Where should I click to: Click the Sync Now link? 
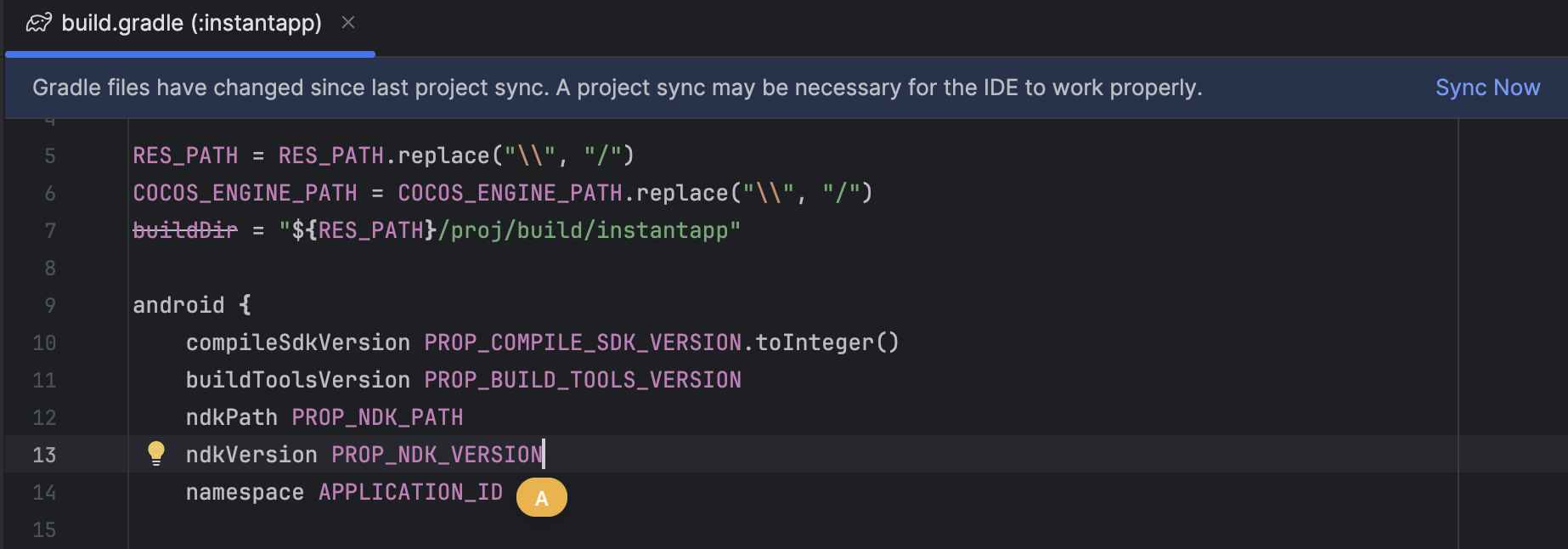1487,88
